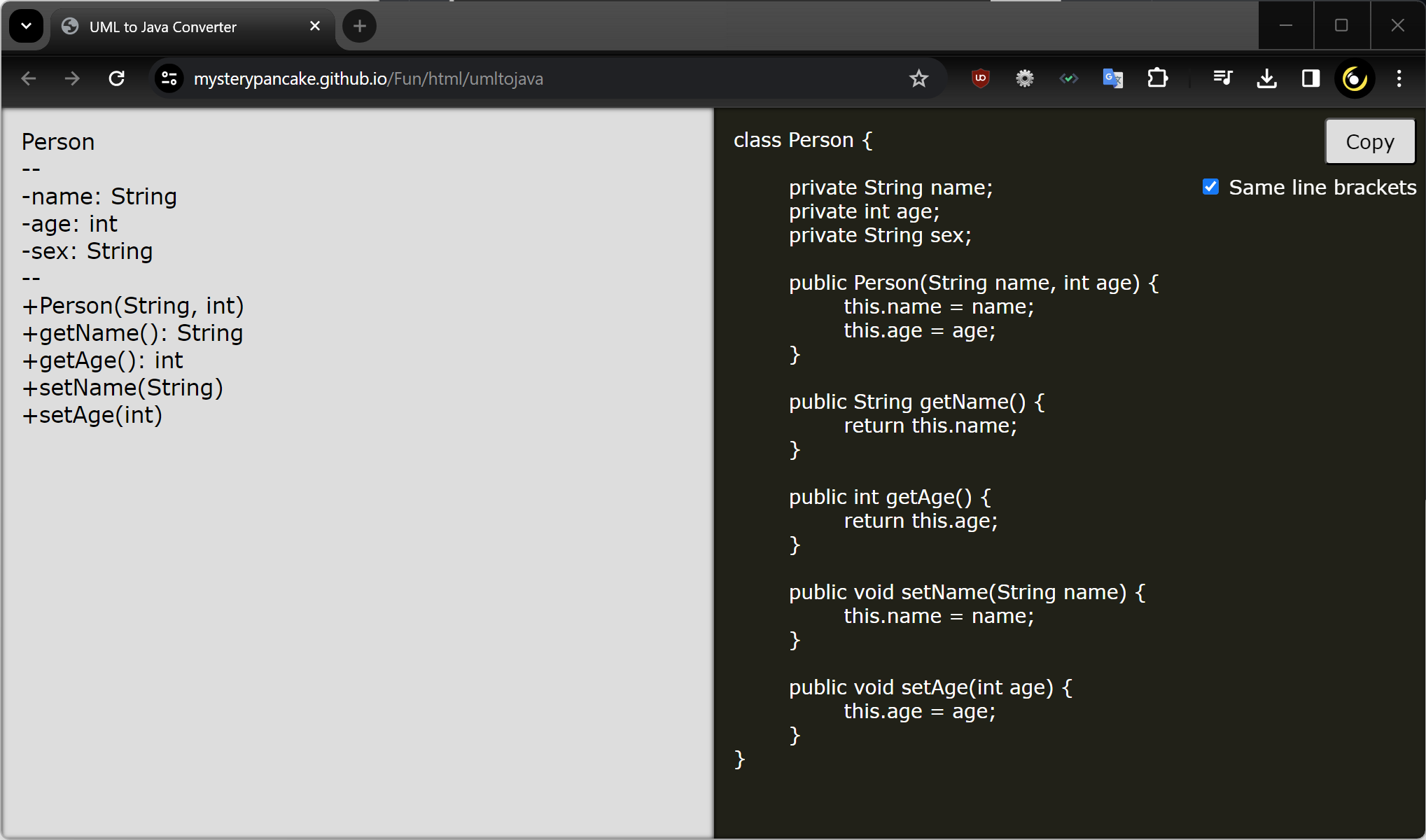Open the Chrome three-dot menu
Image resolution: width=1426 pixels, height=840 pixels.
[1399, 78]
